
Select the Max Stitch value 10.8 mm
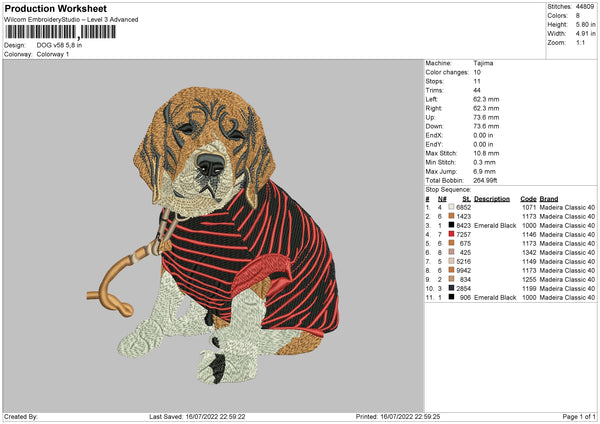[486, 153]
